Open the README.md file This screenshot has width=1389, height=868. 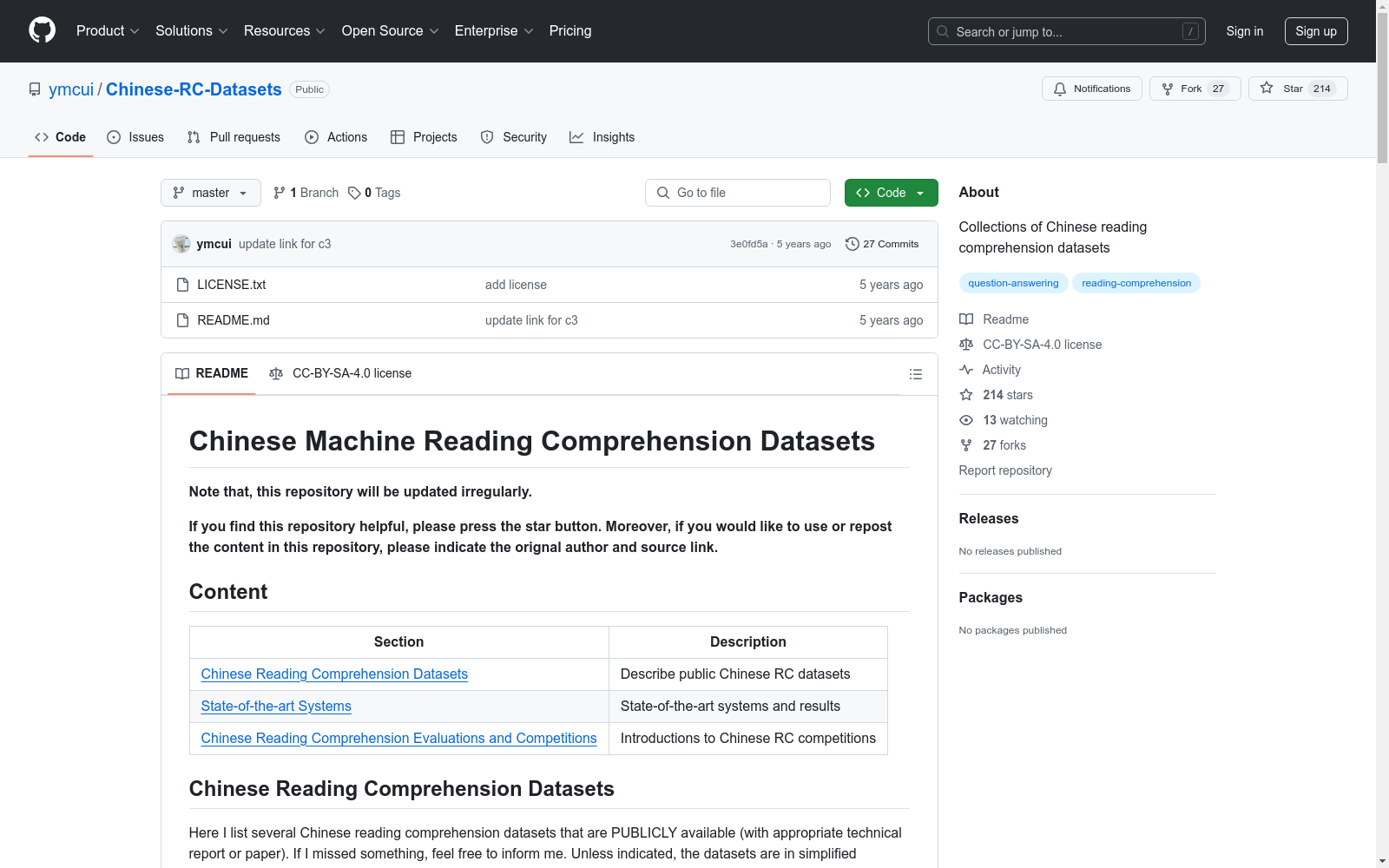(234, 320)
